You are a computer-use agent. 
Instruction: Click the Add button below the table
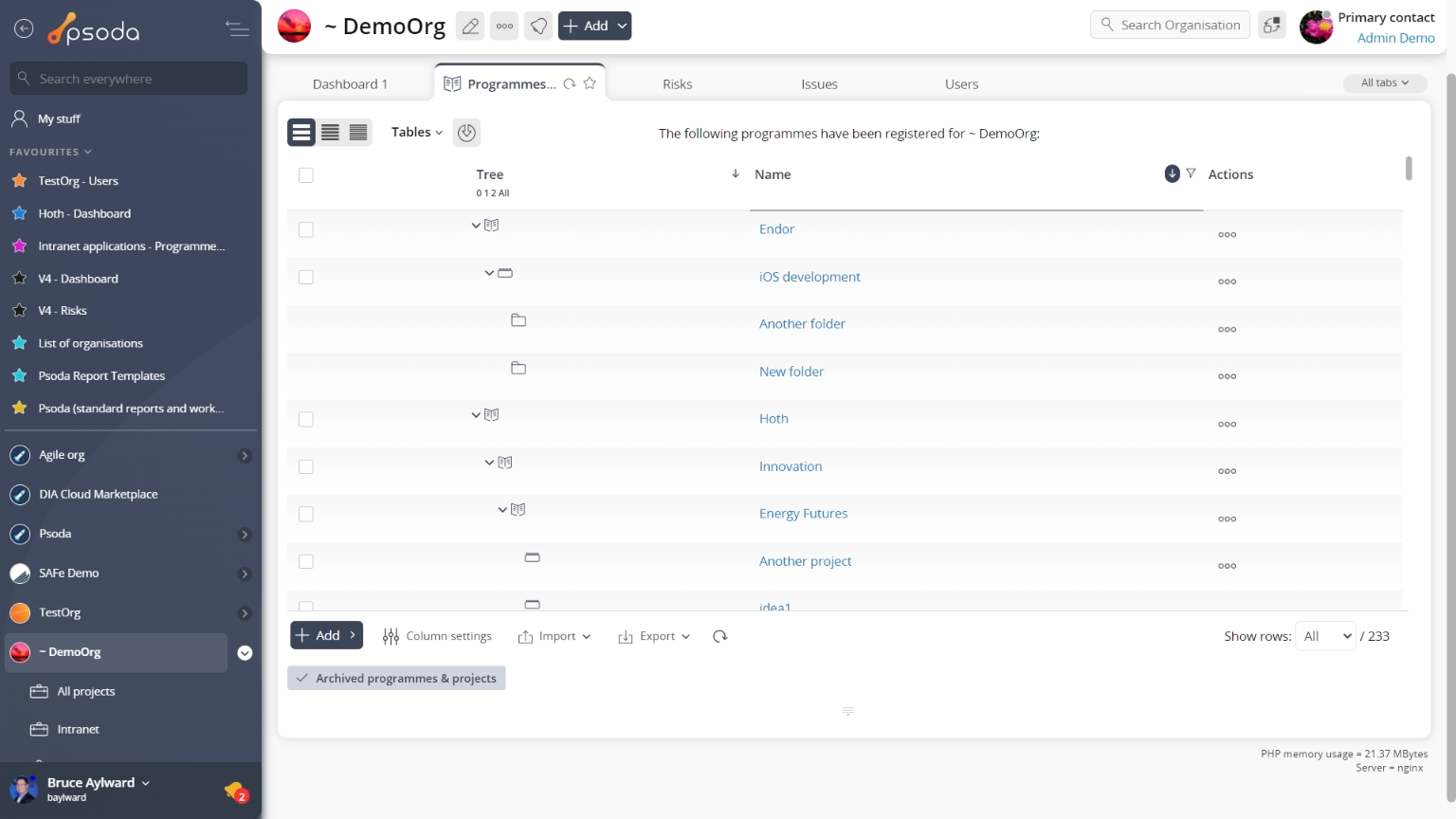pos(326,635)
